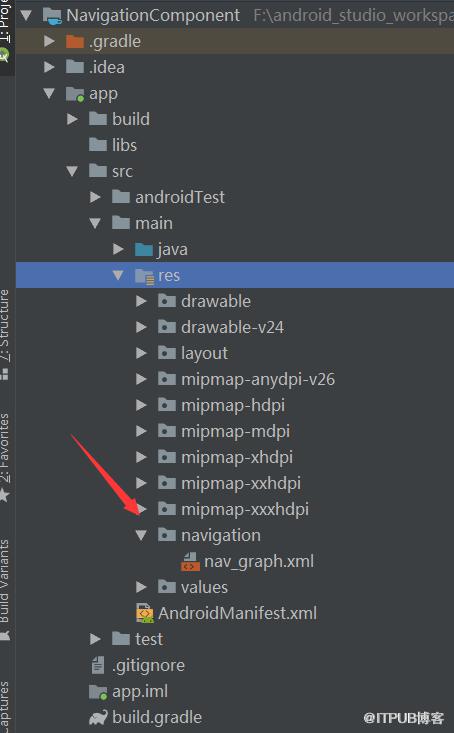Click the values folder icon
Screen dimensions: 454x733
(166, 587)
